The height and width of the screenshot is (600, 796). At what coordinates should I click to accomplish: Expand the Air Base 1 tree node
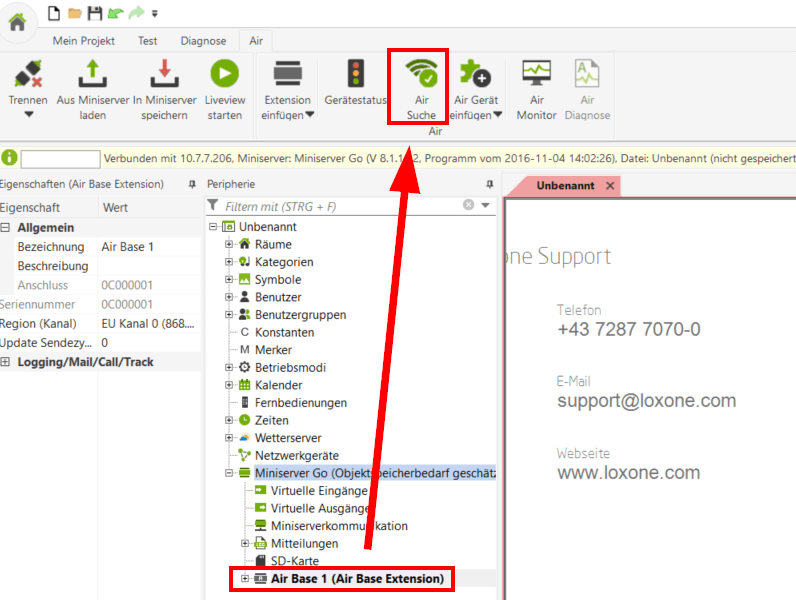[x=245, y=579]
